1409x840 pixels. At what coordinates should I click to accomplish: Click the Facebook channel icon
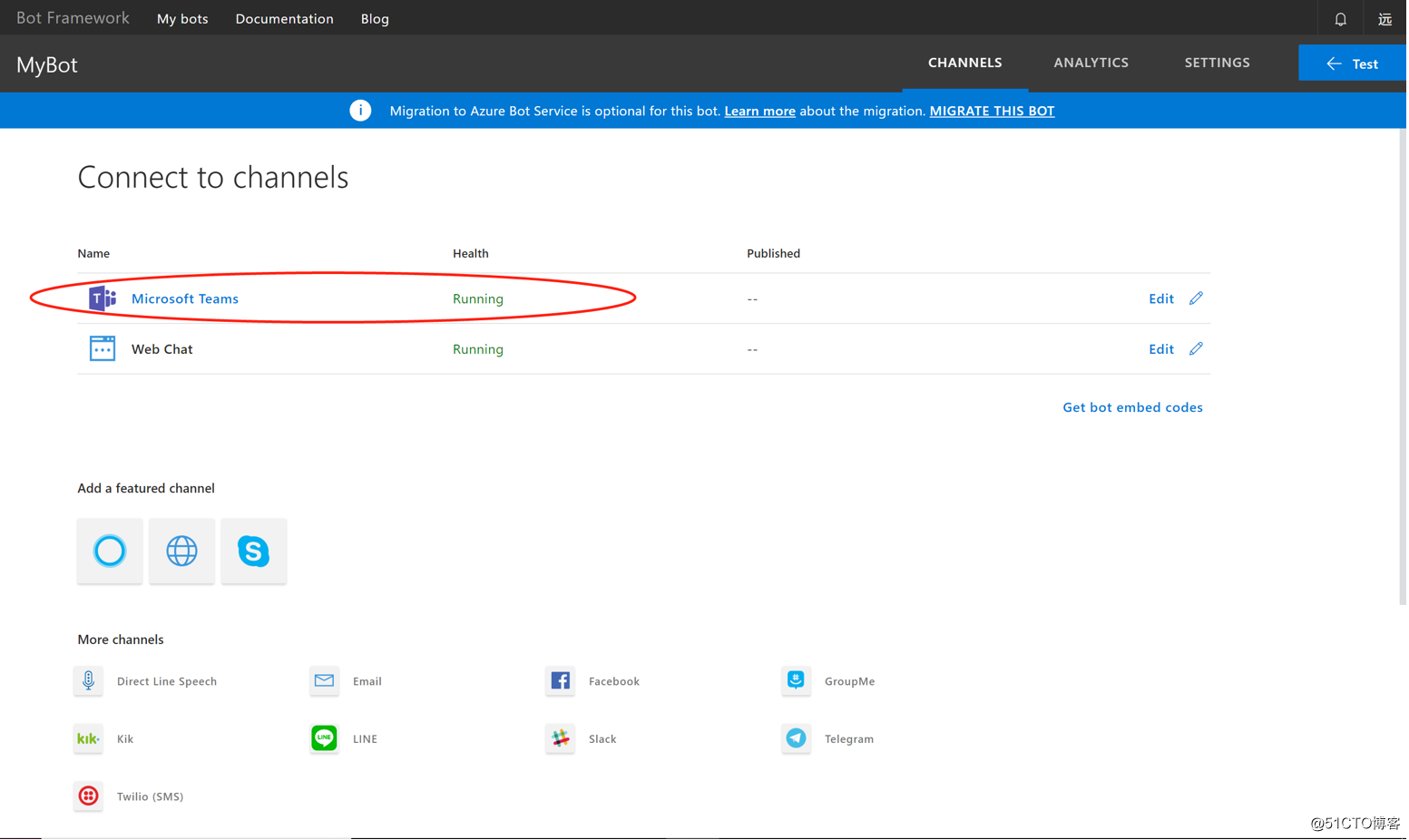click(562, 682)
